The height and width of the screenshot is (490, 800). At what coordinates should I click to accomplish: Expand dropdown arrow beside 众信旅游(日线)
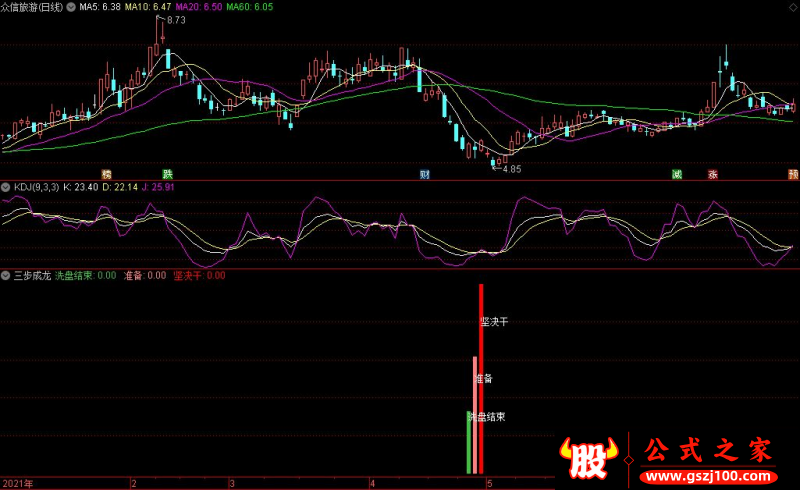coord(69,7)
